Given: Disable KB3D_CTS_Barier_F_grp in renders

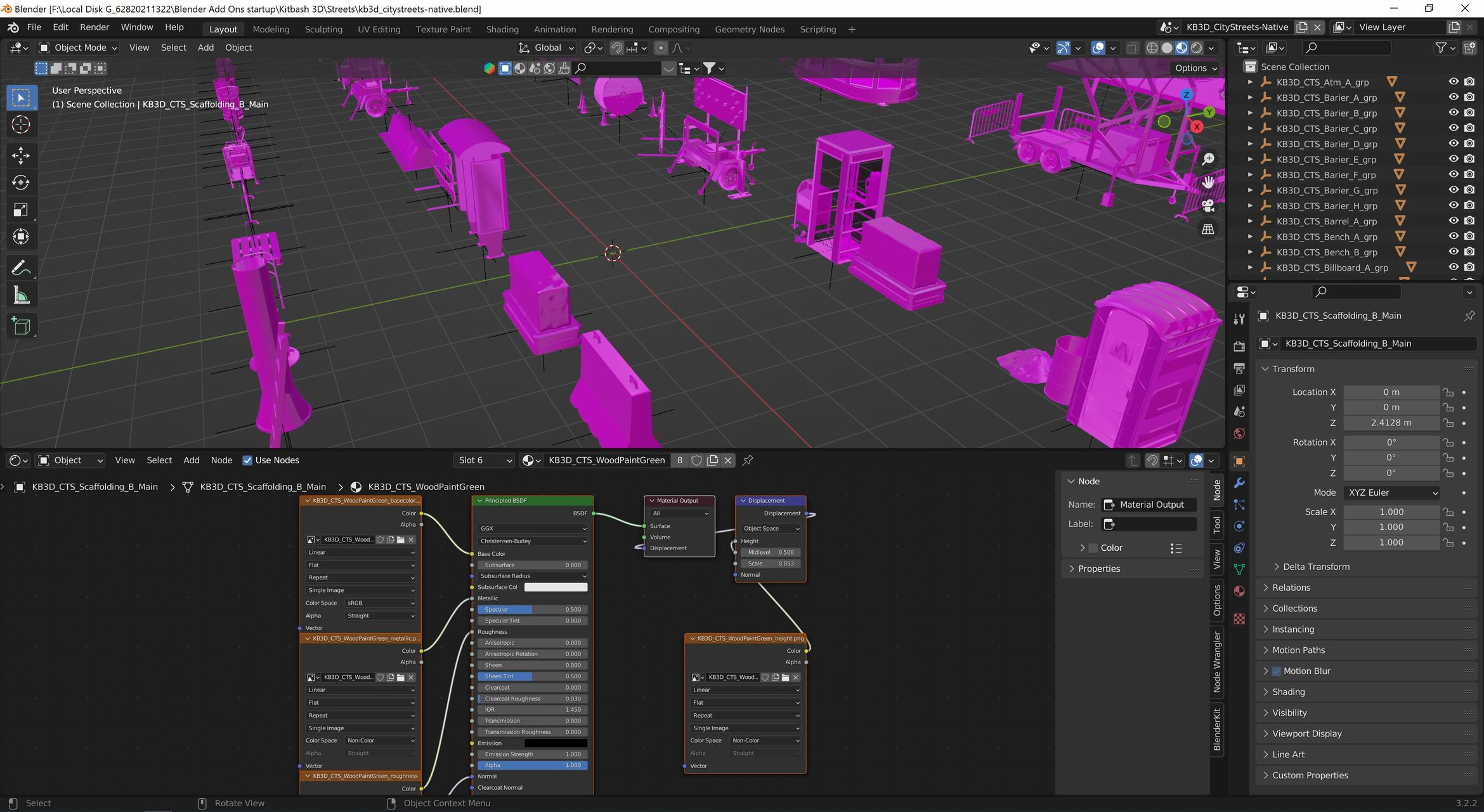Looking at the screenshot, I should point(1469,174).
